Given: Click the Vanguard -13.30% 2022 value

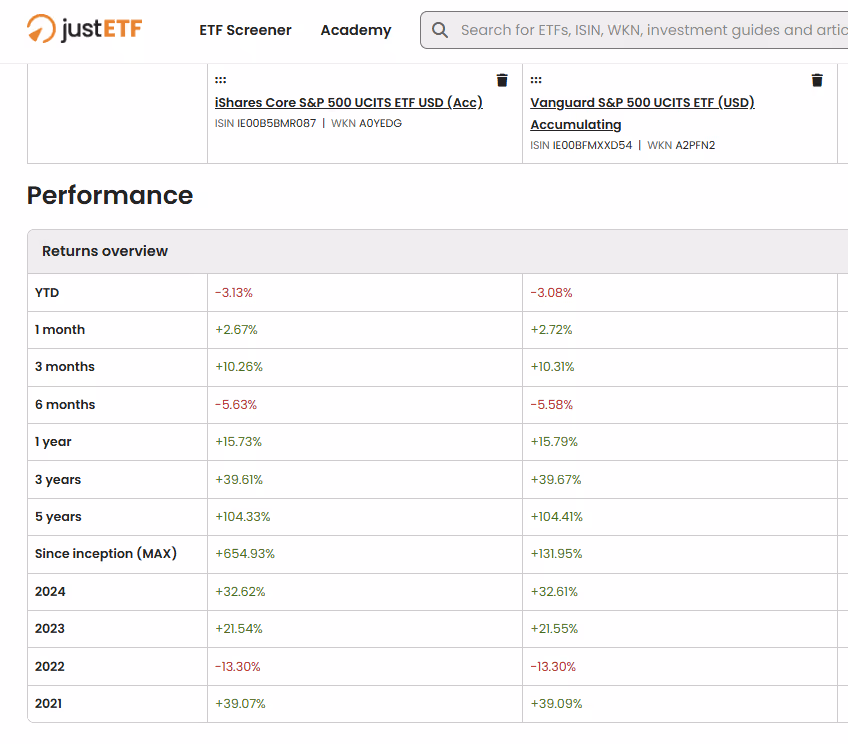Looking at the screenshot, I should (x=553, y=666).
